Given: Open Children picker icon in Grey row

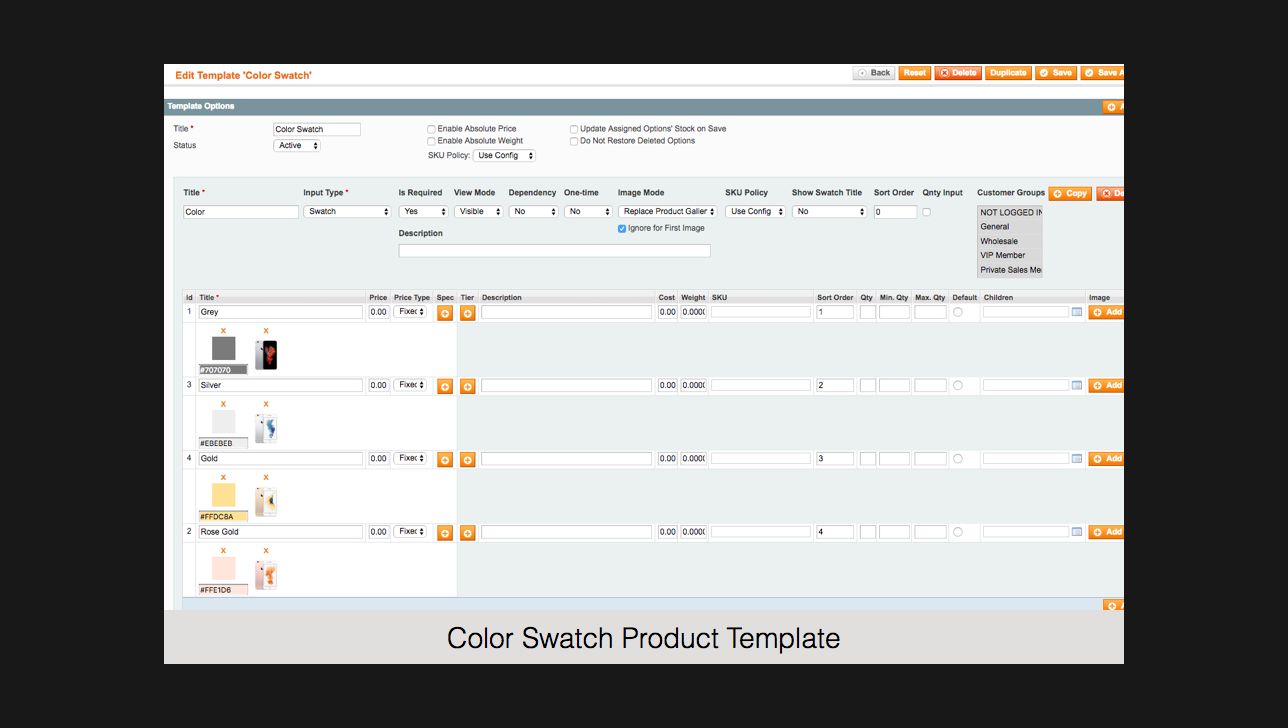Looking at the screenshot, I should [1077, 312].
